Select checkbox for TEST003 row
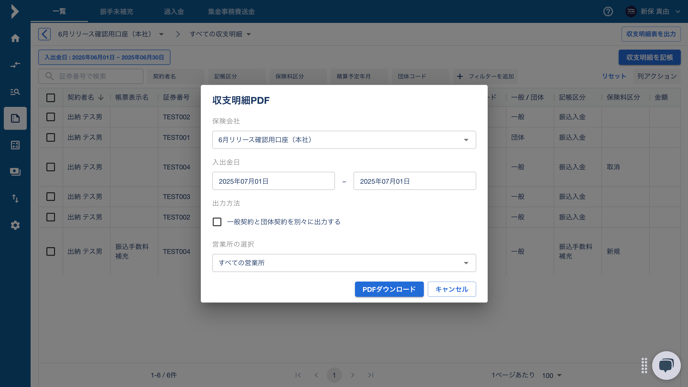688x387 pixels. click(x=50, y=197)
